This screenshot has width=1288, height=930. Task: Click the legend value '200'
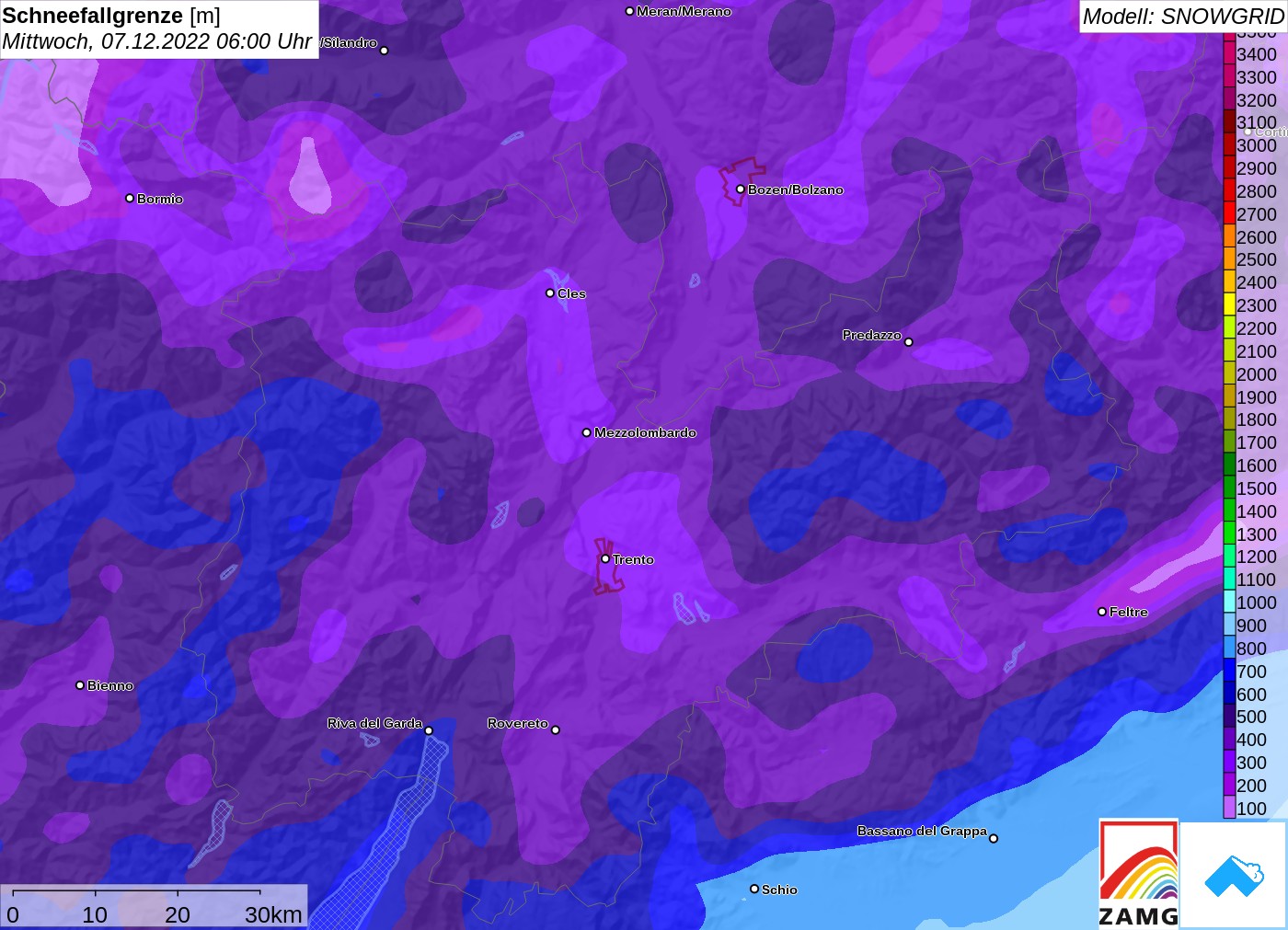click(x=1251, y=786)
